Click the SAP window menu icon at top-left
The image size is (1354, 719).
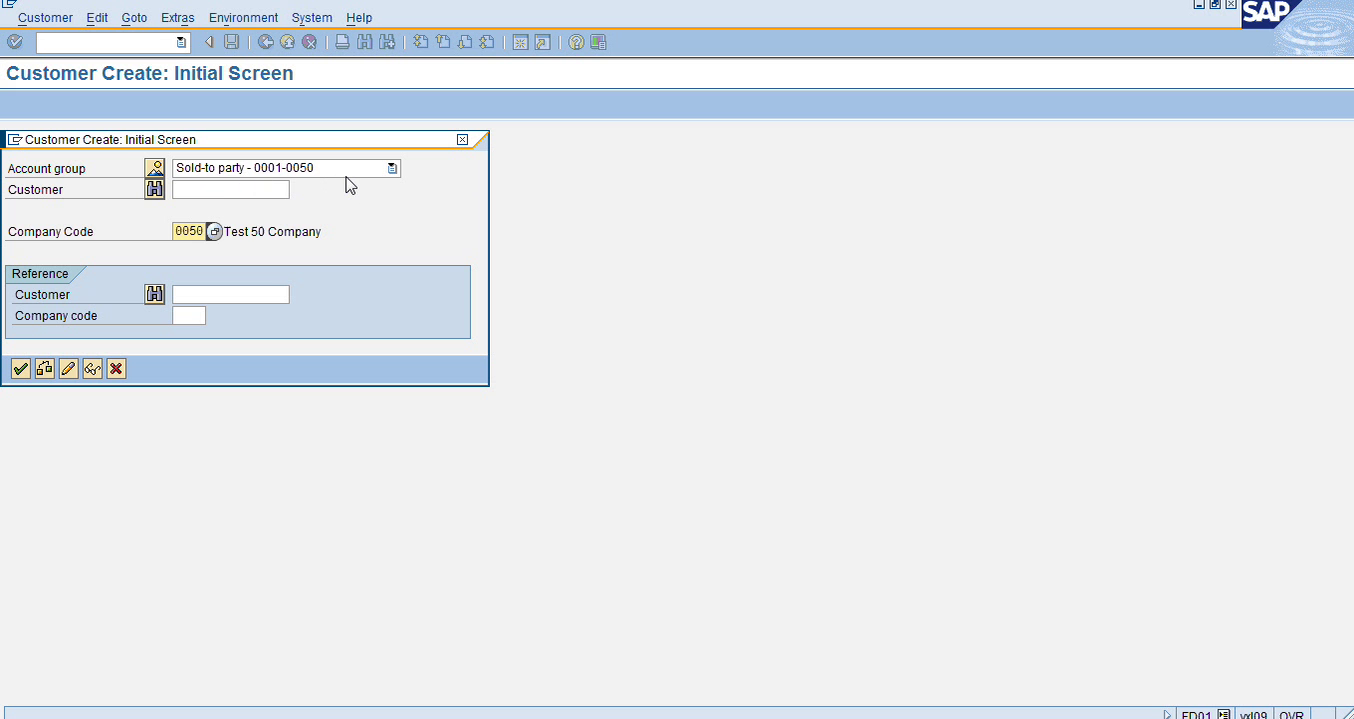pos(9,5)
